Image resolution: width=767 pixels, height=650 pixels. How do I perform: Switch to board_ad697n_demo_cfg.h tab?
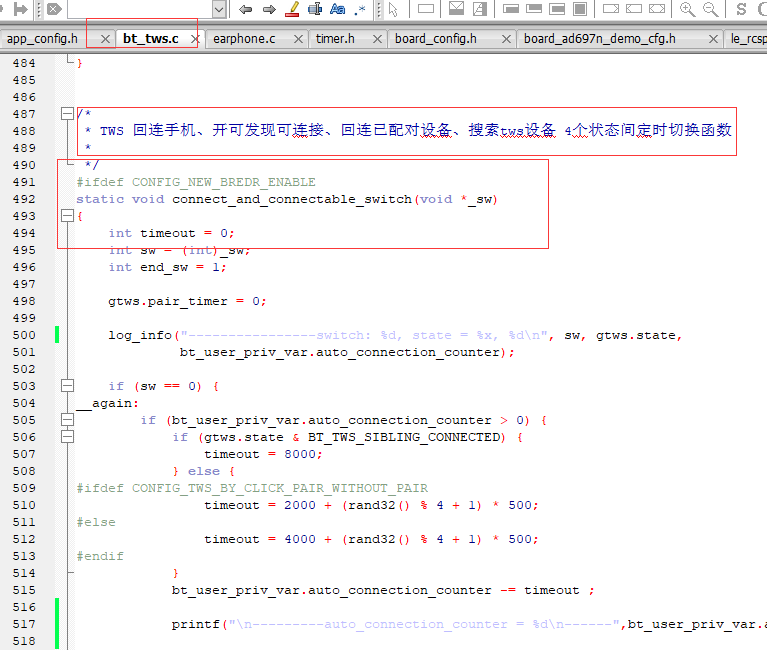tap(600, 39)
